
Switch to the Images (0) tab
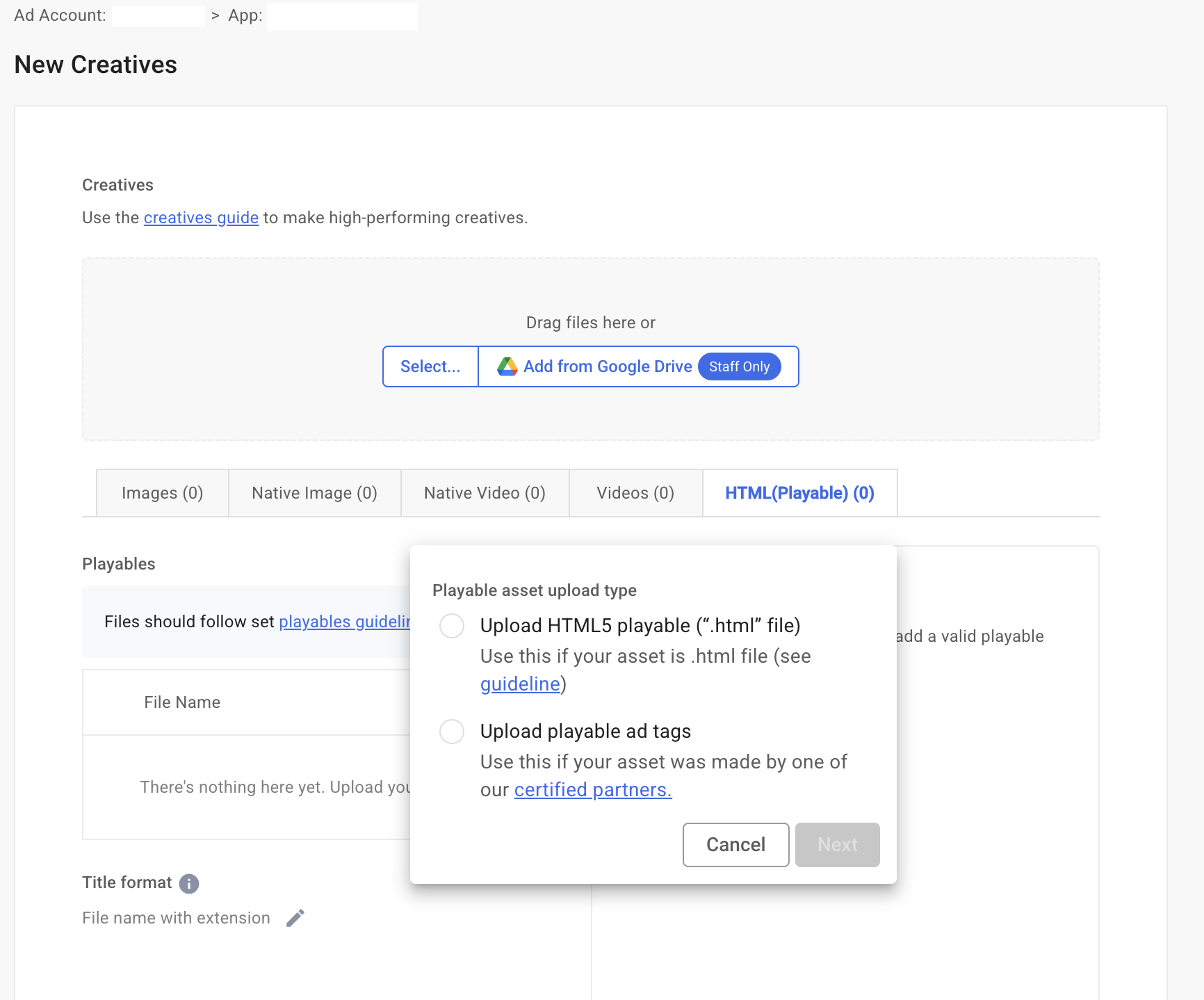point(163,493)
